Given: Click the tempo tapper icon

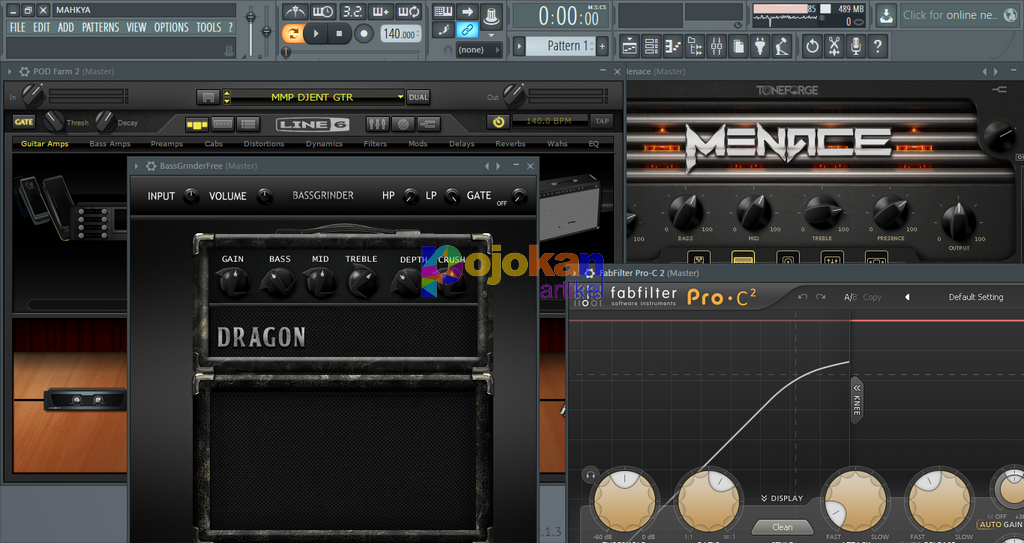Looking at the screenshot, I should pyautogui.click(x=780, y=46).
